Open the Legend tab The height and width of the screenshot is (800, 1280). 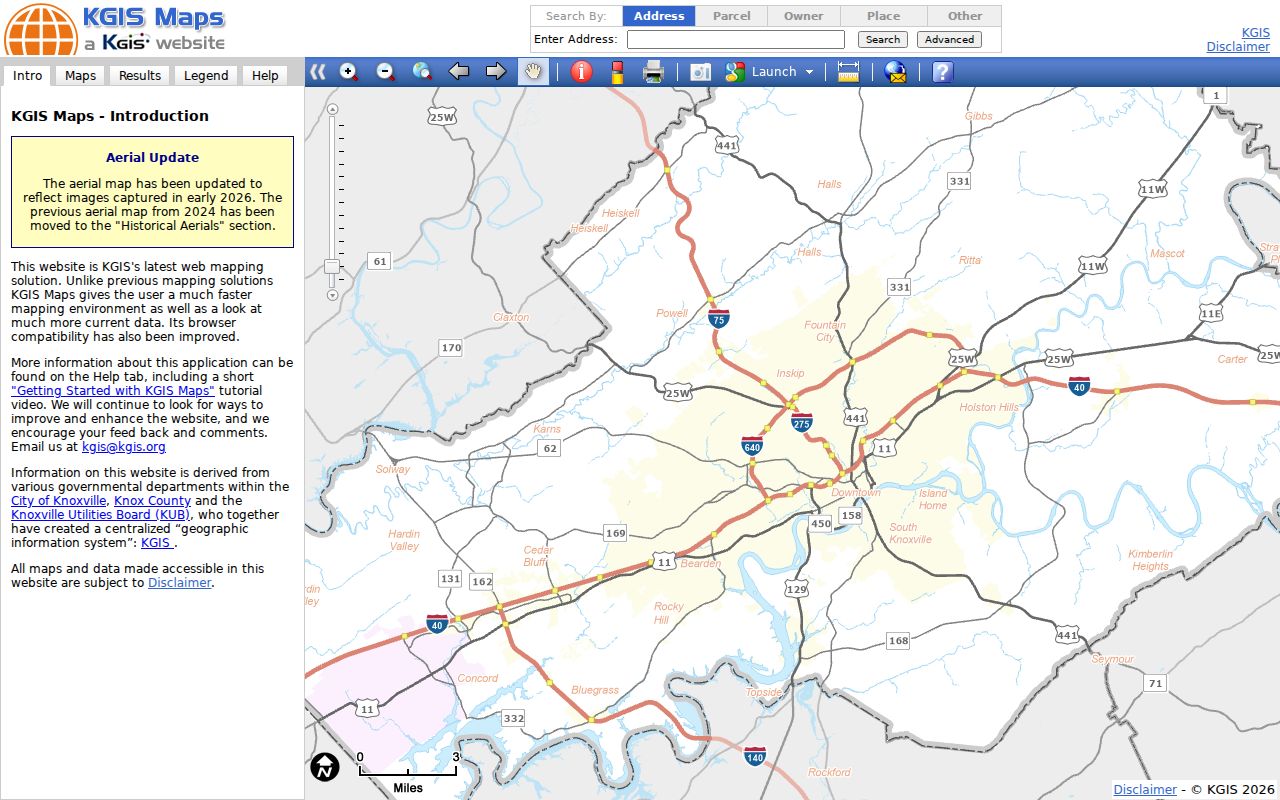coord(206,76)
